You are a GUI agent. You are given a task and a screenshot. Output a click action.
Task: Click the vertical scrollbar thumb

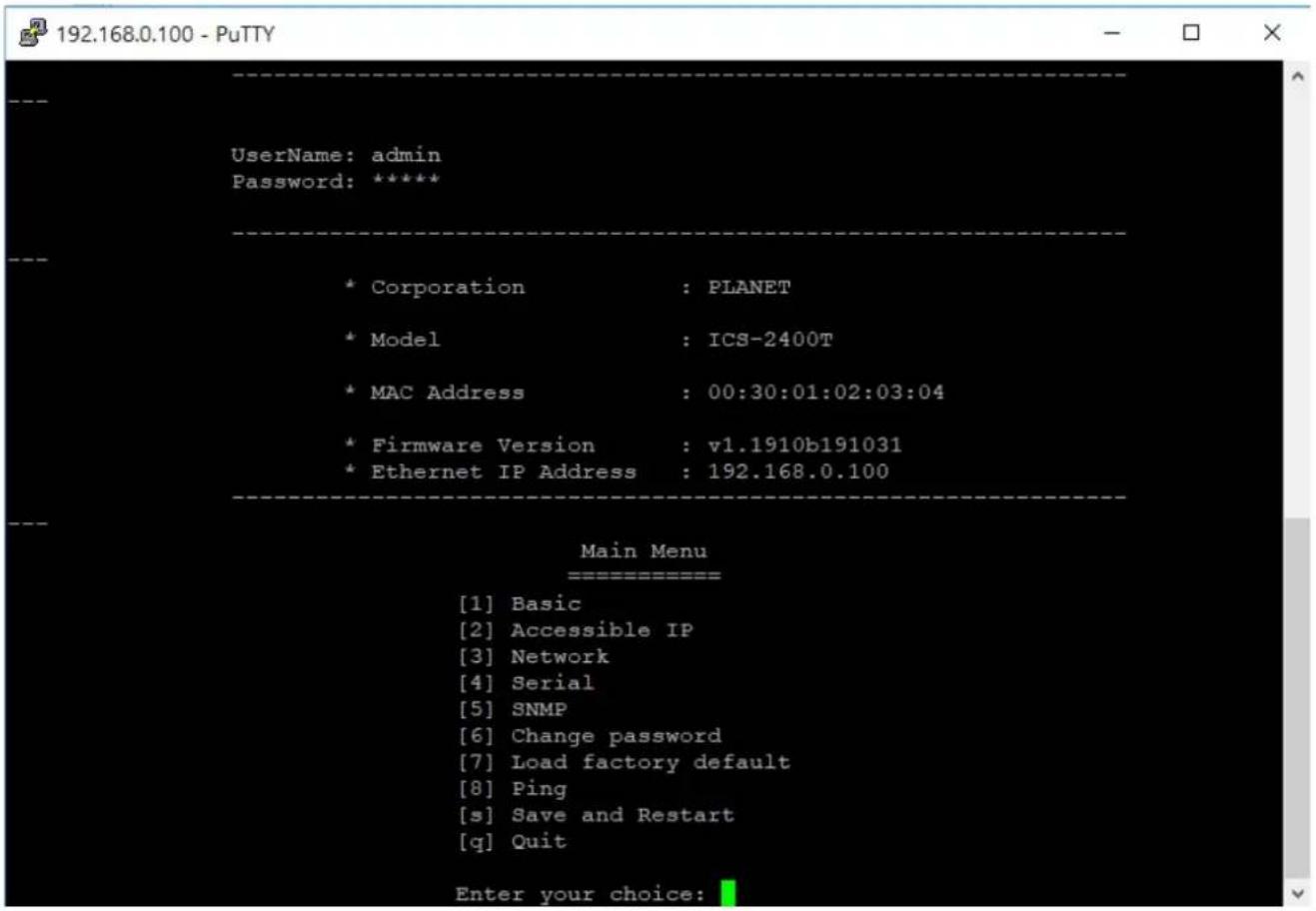click(1297, 696)
